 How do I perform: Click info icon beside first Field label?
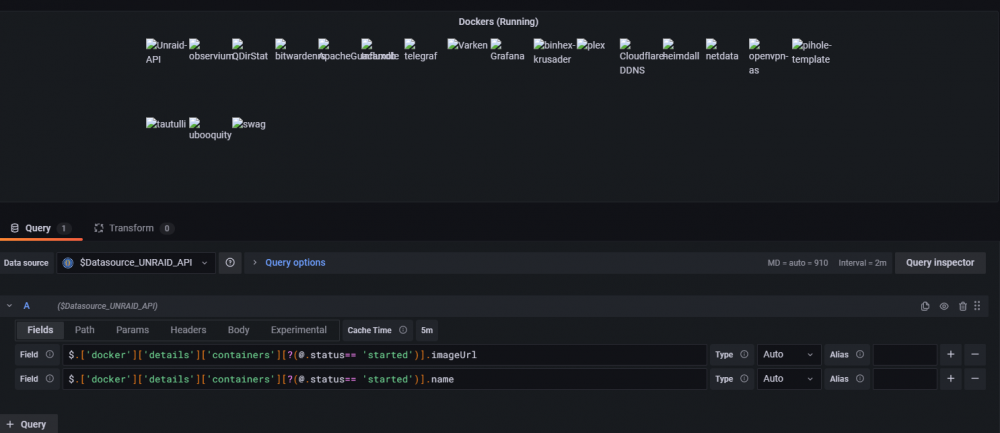pos(50,355)
